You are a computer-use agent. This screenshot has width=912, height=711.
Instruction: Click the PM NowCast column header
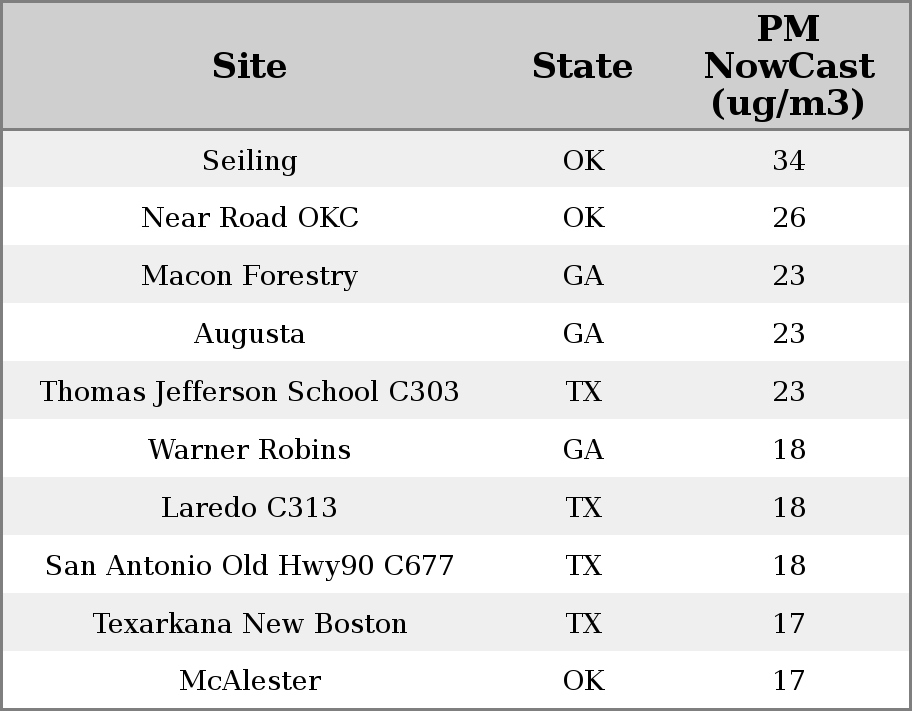coord(788,66)
